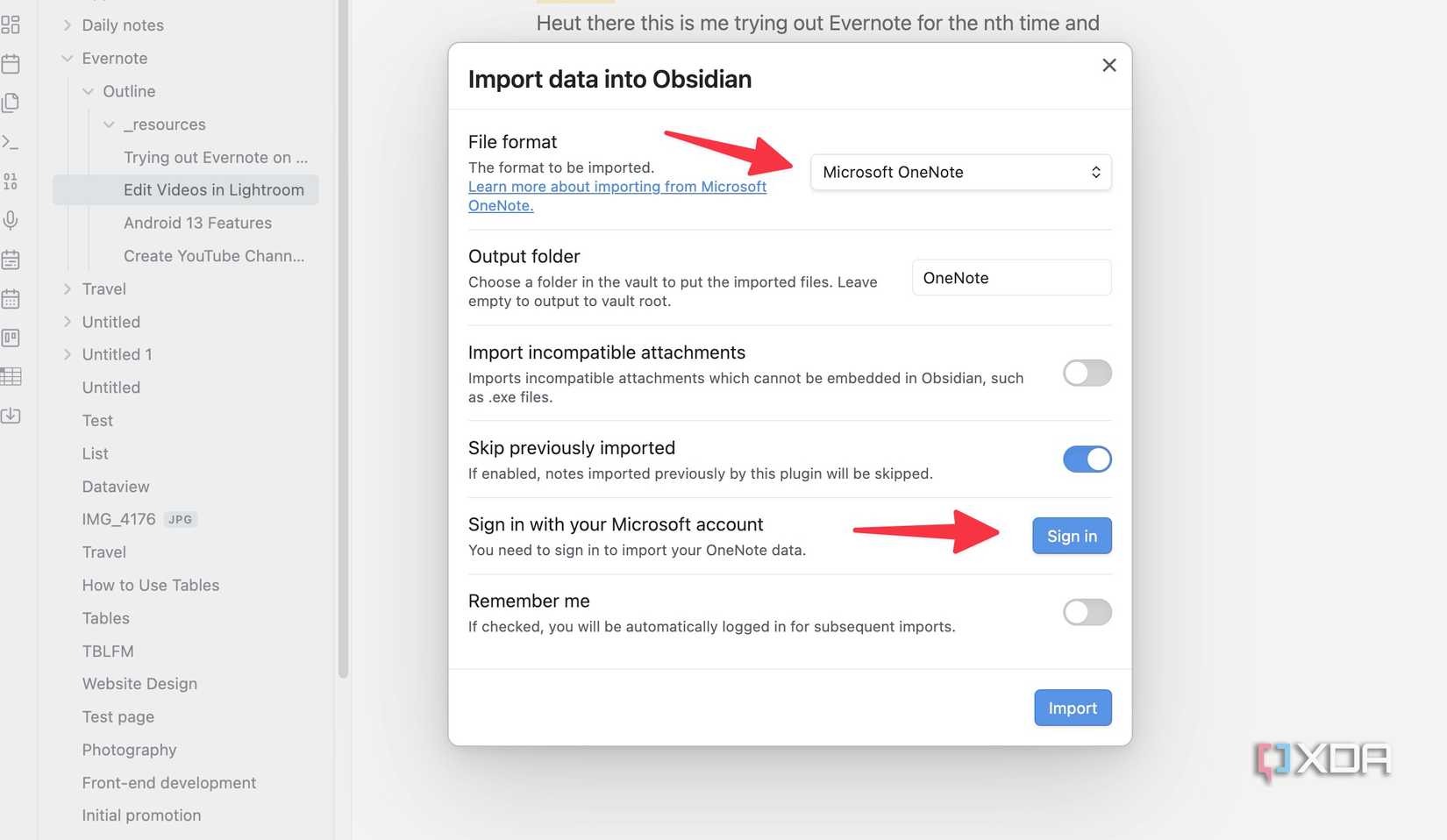This screenshot has width=1447, height=840.
Task: Start the audio recorder from the microphone icon
Action: pyautogui.click(x=11, y=220)
